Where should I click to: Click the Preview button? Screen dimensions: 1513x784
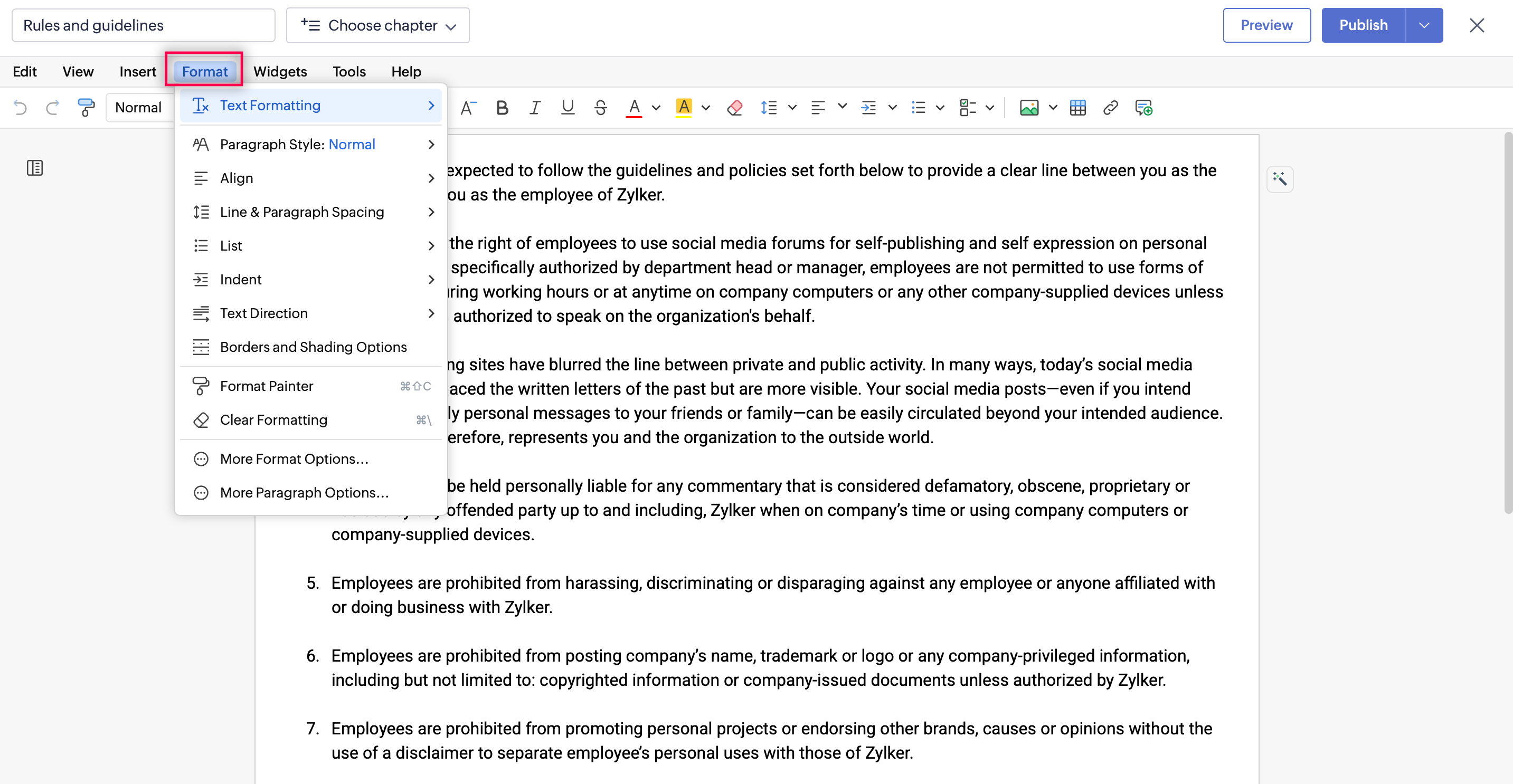1266,25
